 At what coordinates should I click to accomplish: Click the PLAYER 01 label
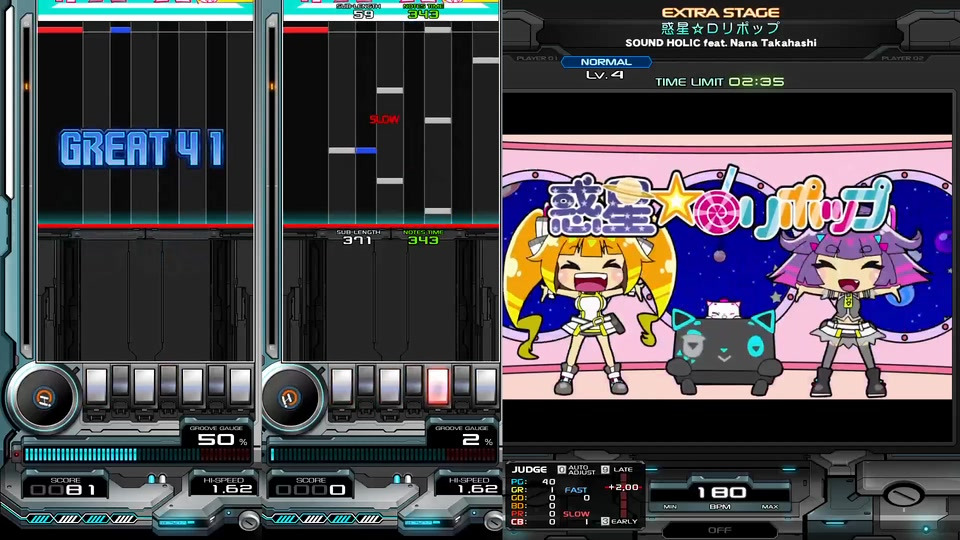point(538,58)
